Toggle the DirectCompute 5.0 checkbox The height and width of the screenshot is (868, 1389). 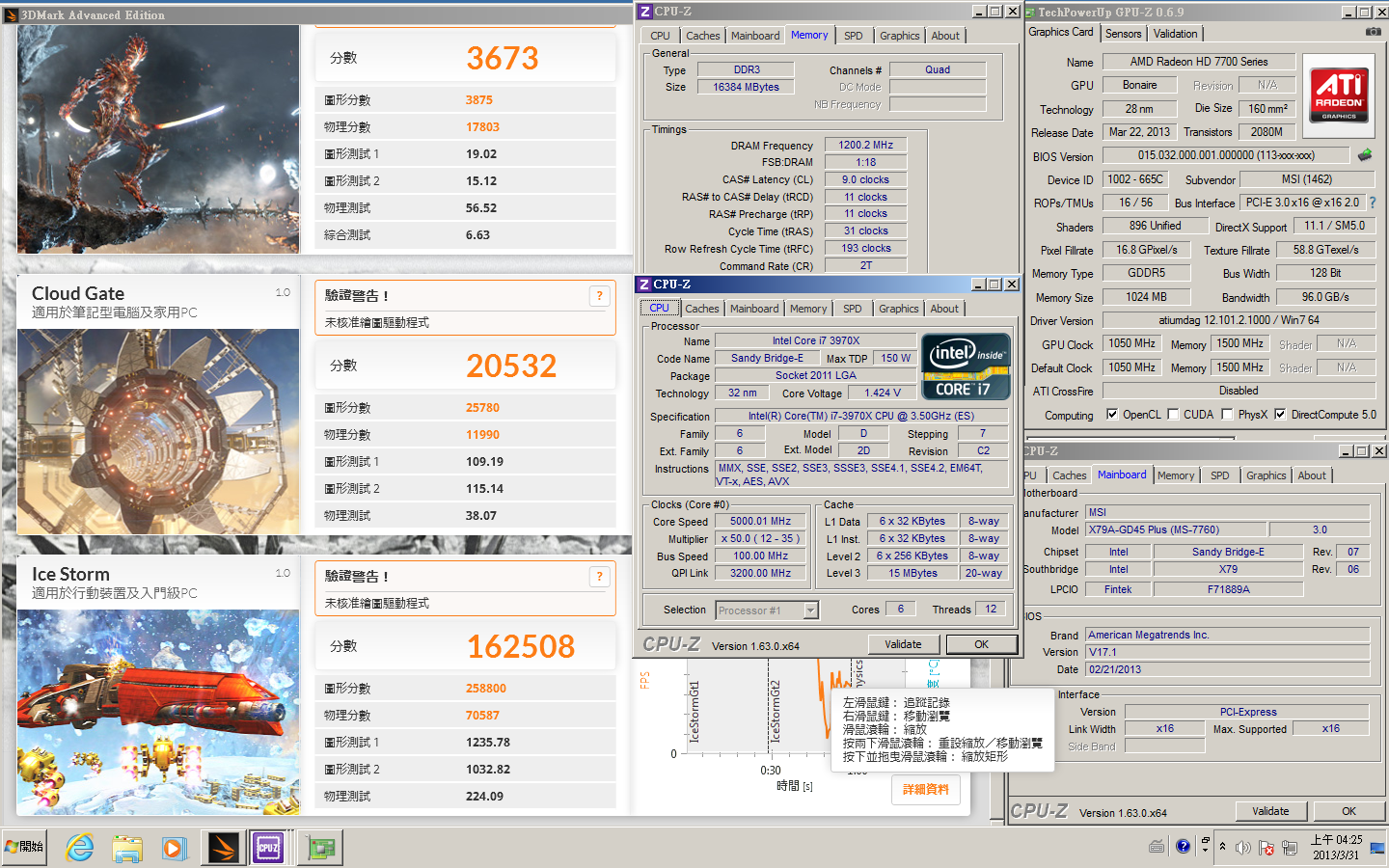pyautogui.click(x=1280, y=414)
